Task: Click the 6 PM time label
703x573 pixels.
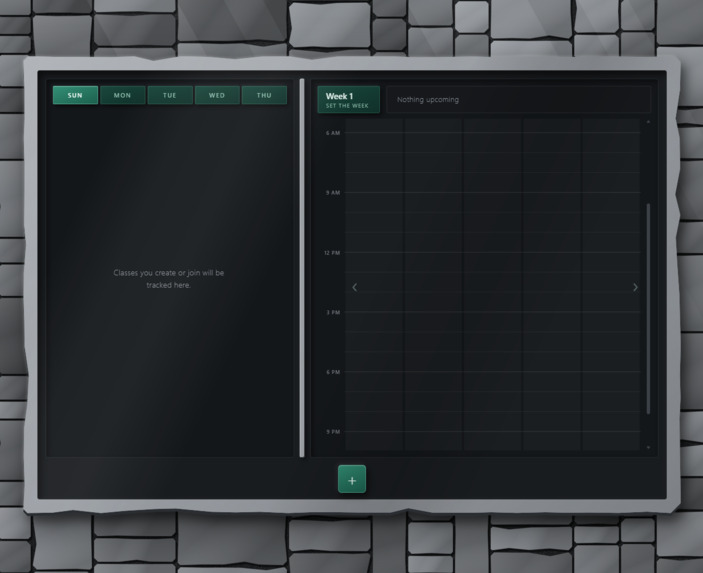Action: coord(333,372)
